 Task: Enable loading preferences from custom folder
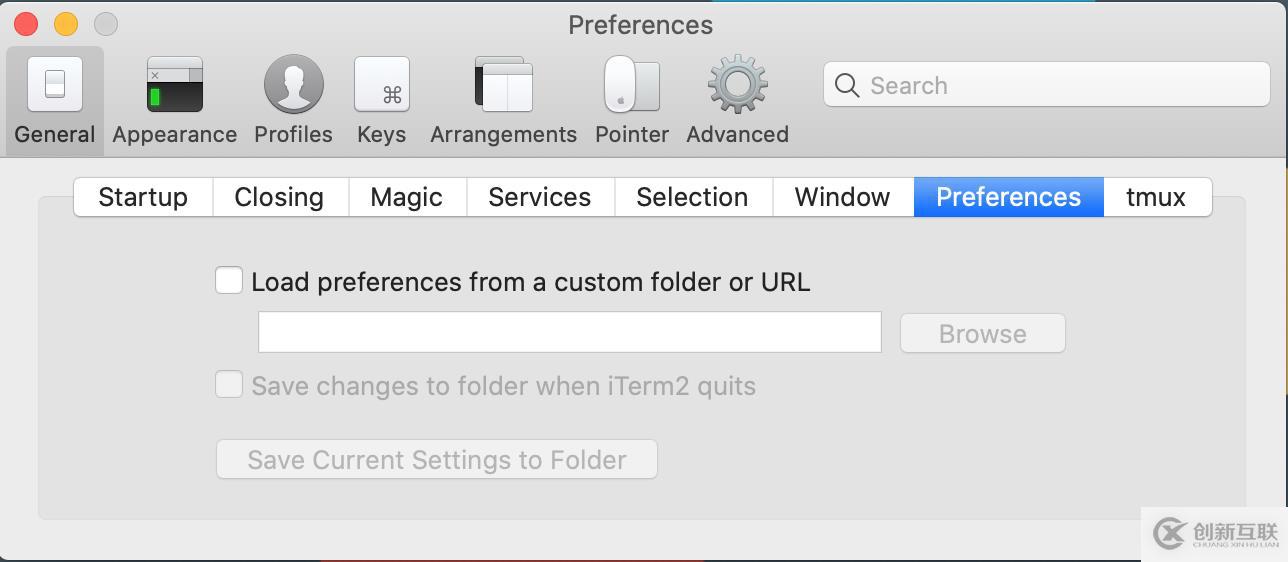tap(229, 281)
